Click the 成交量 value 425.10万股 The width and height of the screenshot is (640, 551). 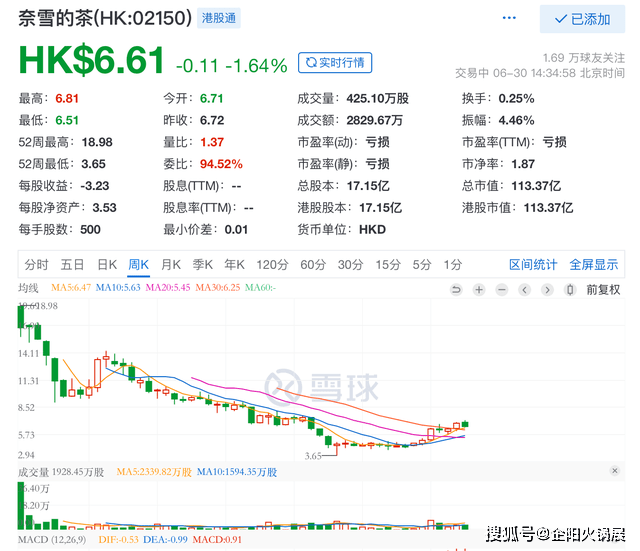coord(378,98)
